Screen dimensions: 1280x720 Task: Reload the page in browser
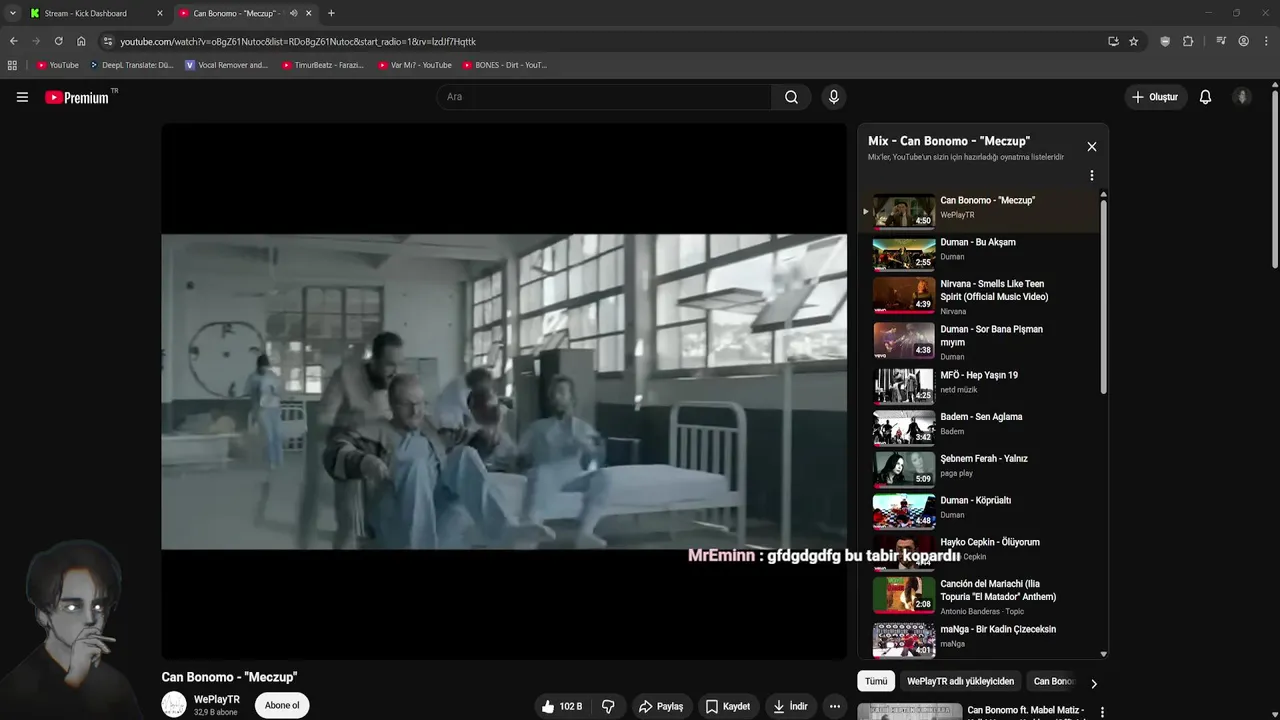pyautogui.click(x=58, y=41)
